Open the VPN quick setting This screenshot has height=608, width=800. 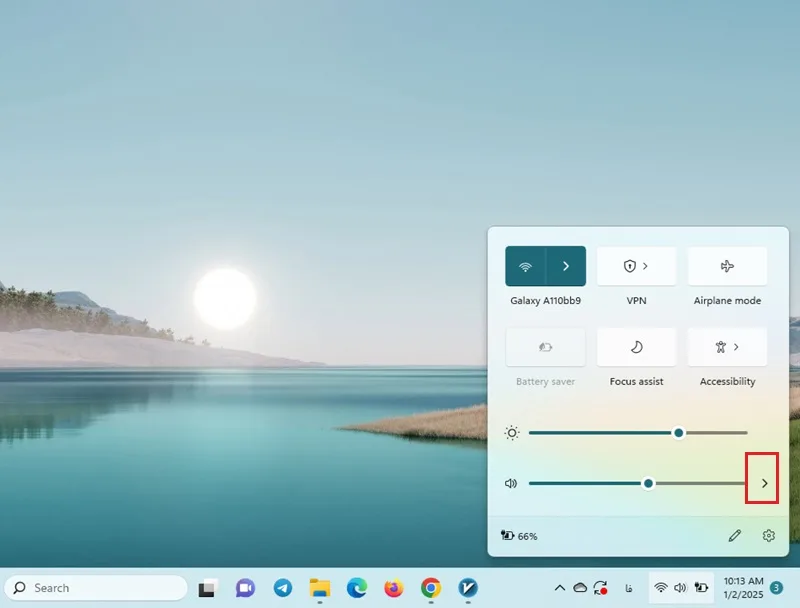point(636,266)
